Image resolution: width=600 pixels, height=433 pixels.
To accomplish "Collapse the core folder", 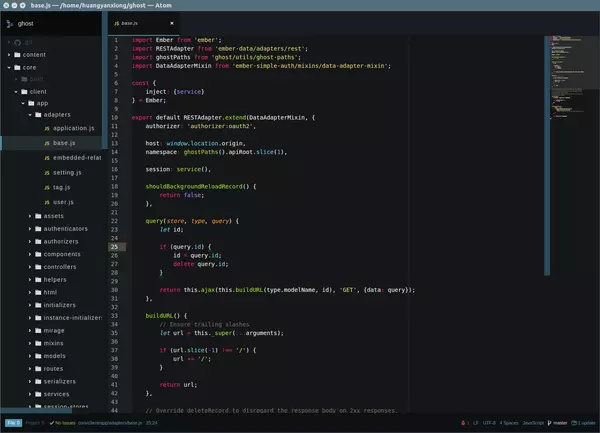I will pyautogui.click(x=9, y=68).
